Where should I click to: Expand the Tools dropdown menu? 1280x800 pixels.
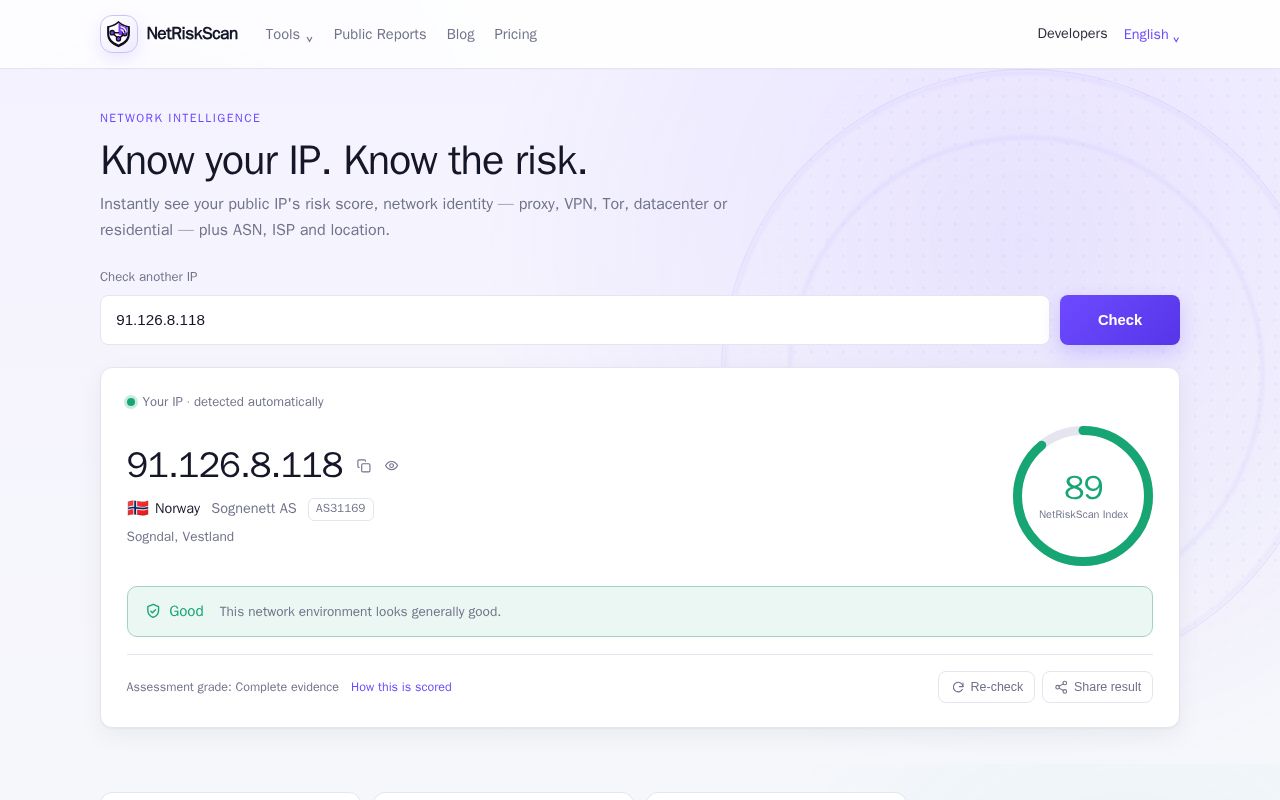289,34
